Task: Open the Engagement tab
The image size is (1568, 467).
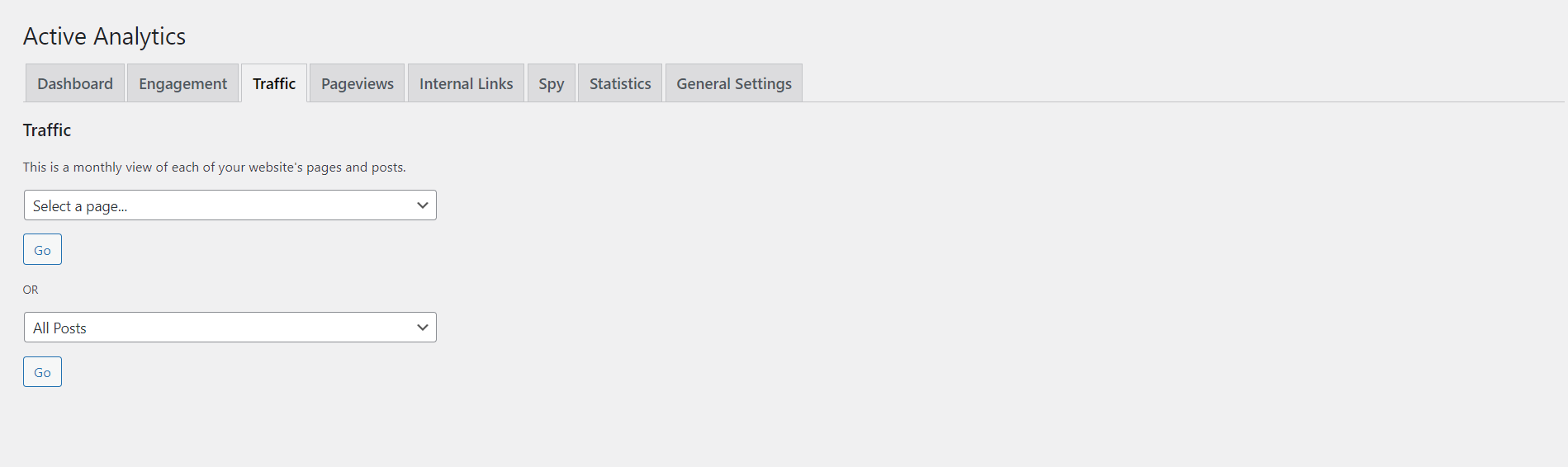Action: (182, 83)
